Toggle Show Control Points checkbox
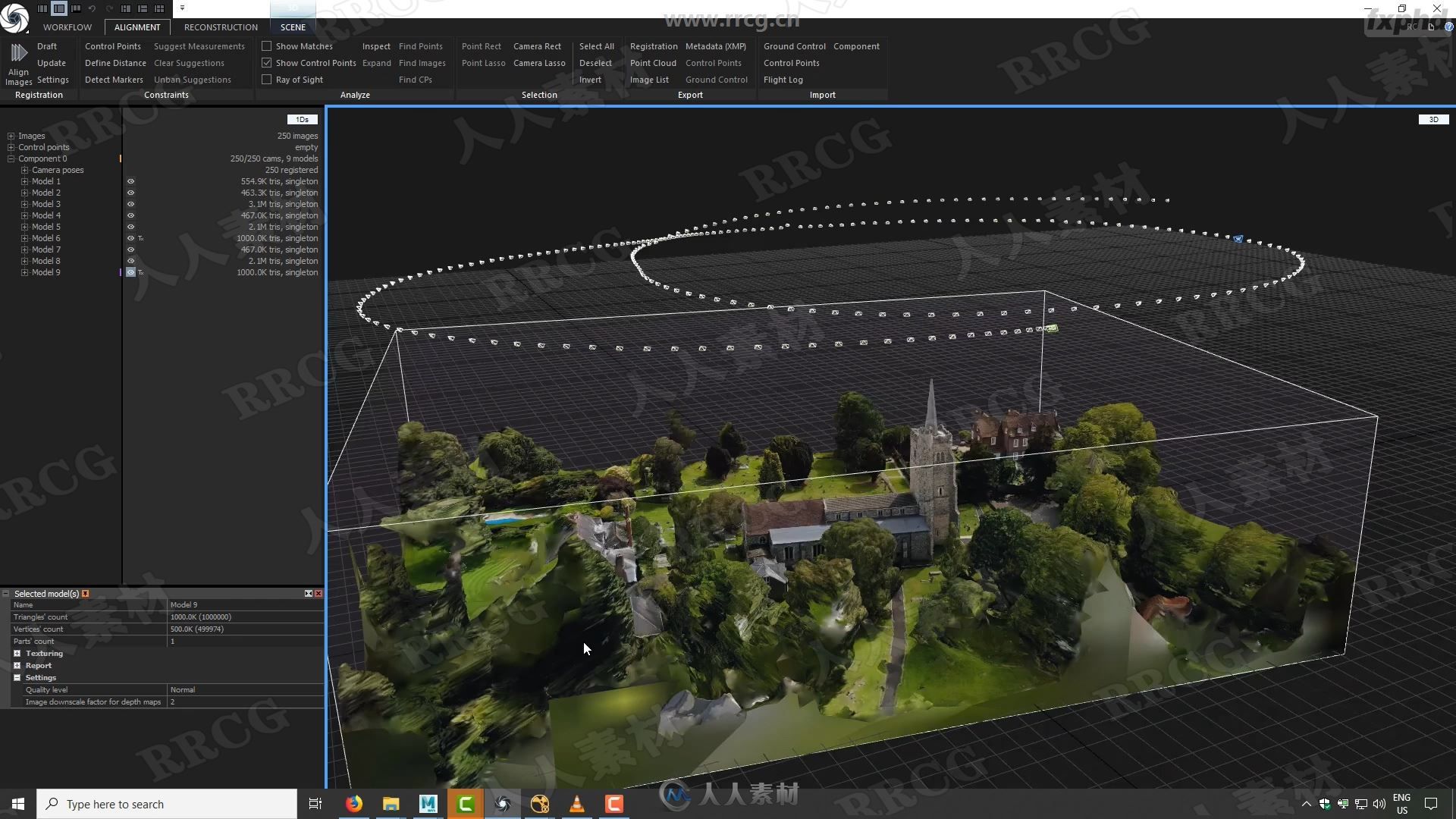Image resolution: width=1456 pixels, height=819 pixels. coord(264,62)
